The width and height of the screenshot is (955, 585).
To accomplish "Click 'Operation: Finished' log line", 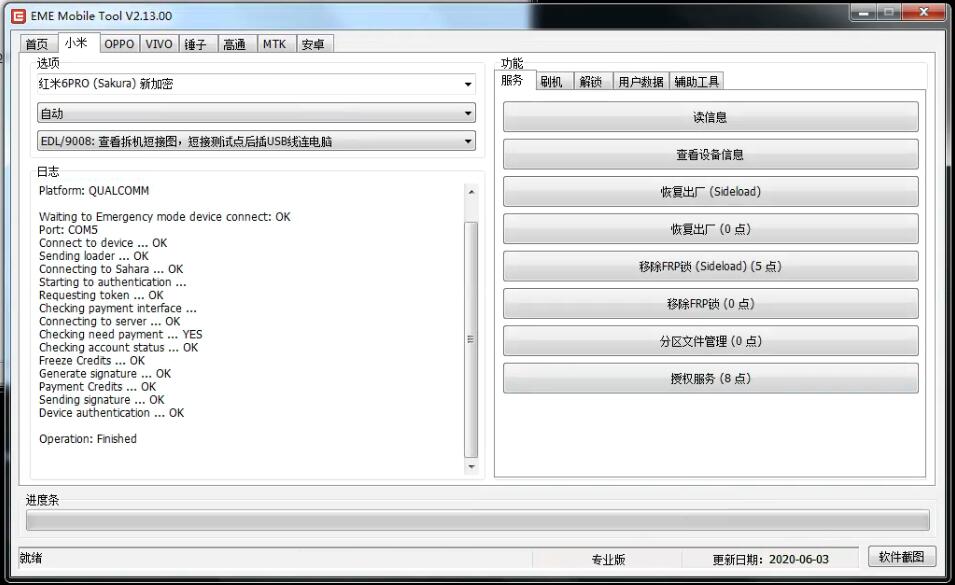I will 88,439.
